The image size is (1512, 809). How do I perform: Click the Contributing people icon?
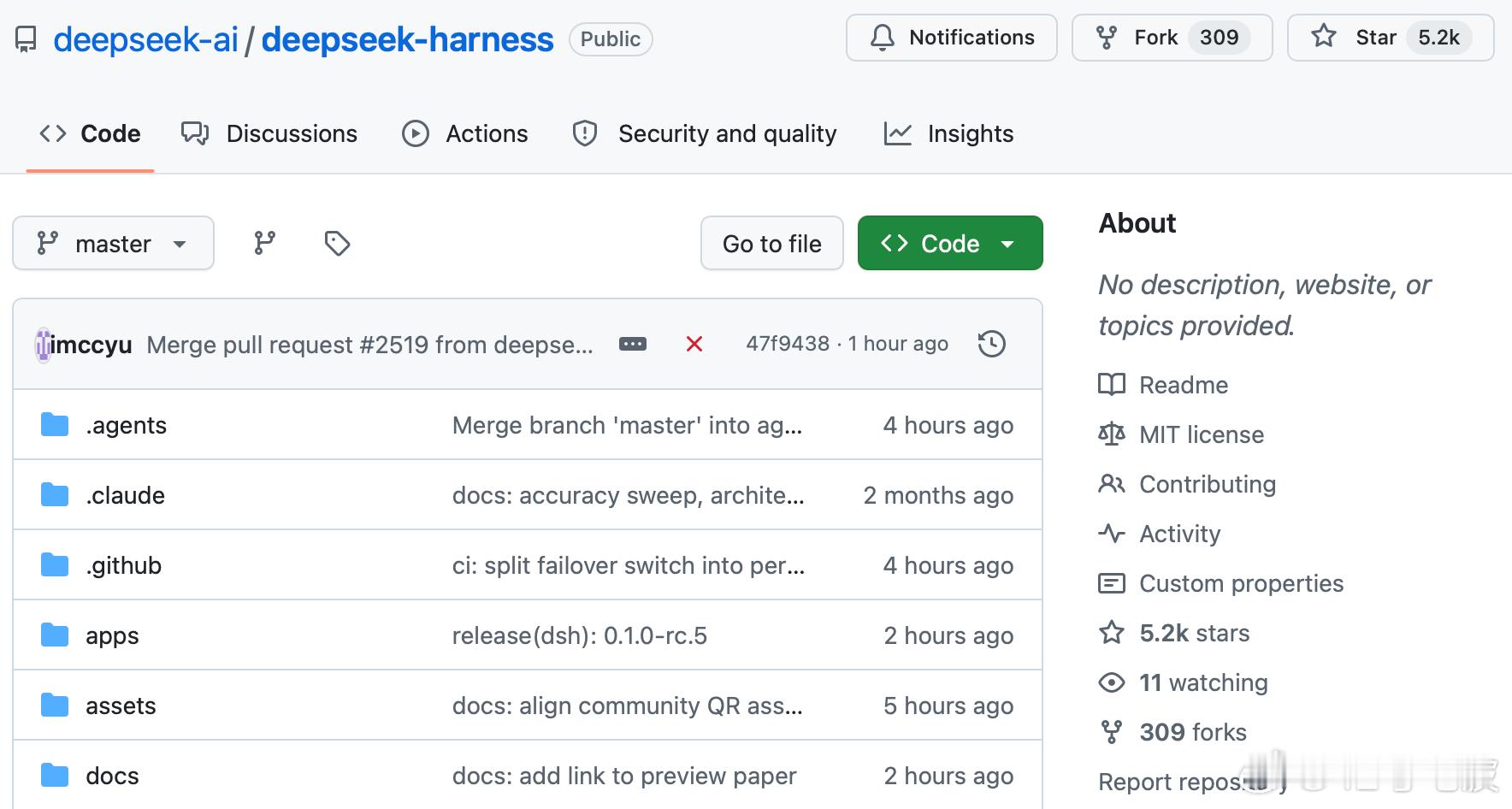1112,484
